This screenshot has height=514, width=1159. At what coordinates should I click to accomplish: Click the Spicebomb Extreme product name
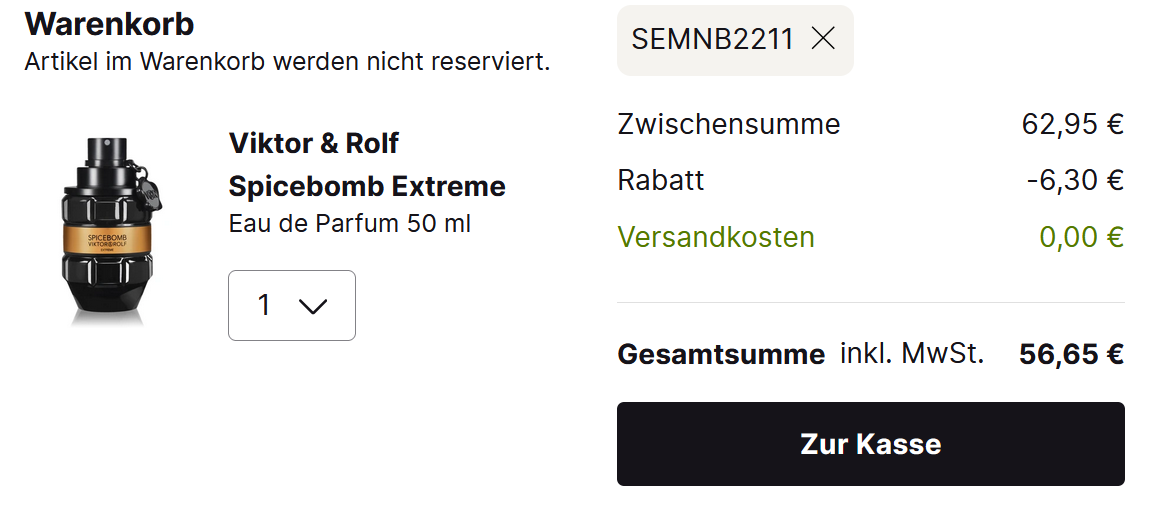[x=367, y=186]
